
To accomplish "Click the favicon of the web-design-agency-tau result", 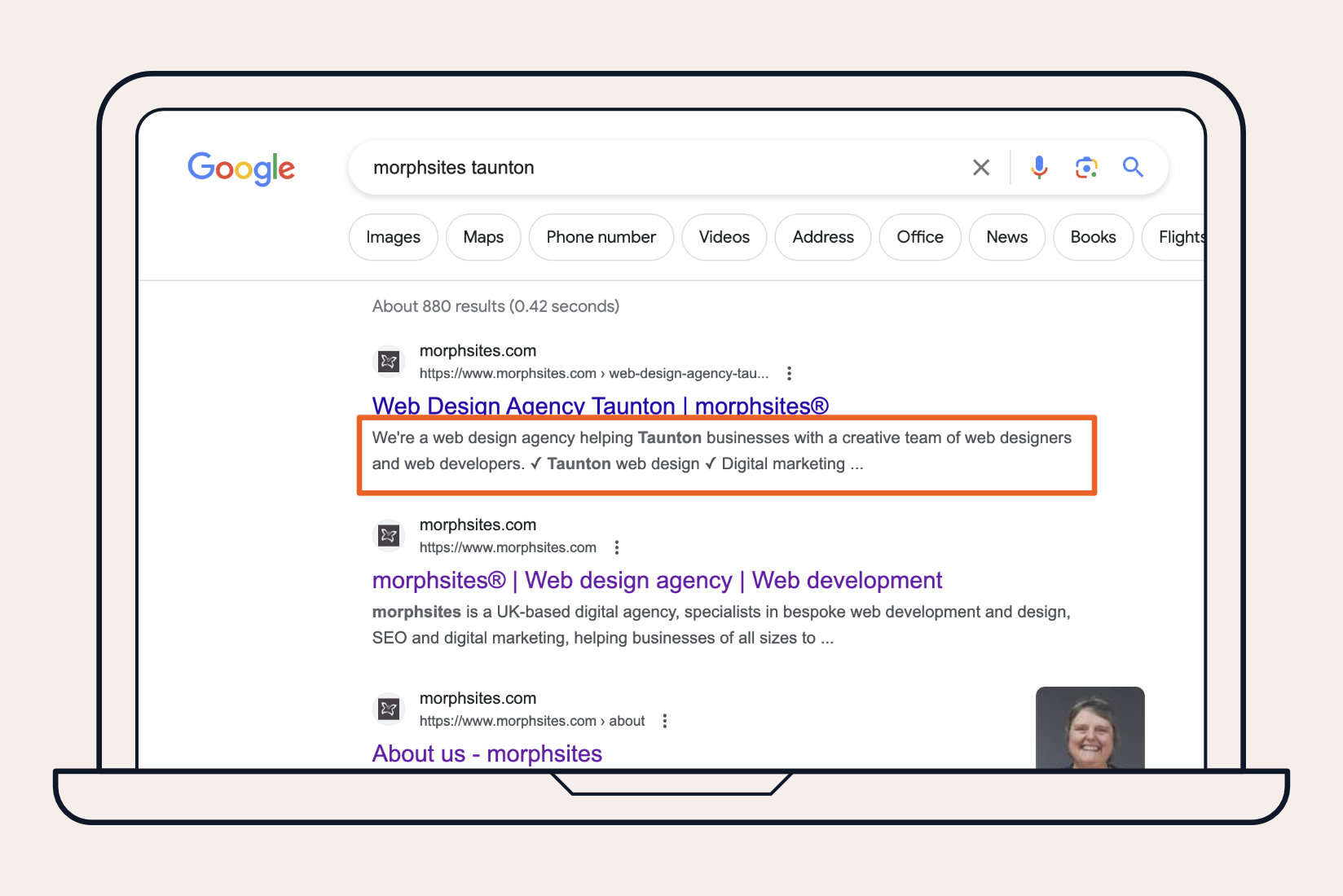I will click(389, 361).
